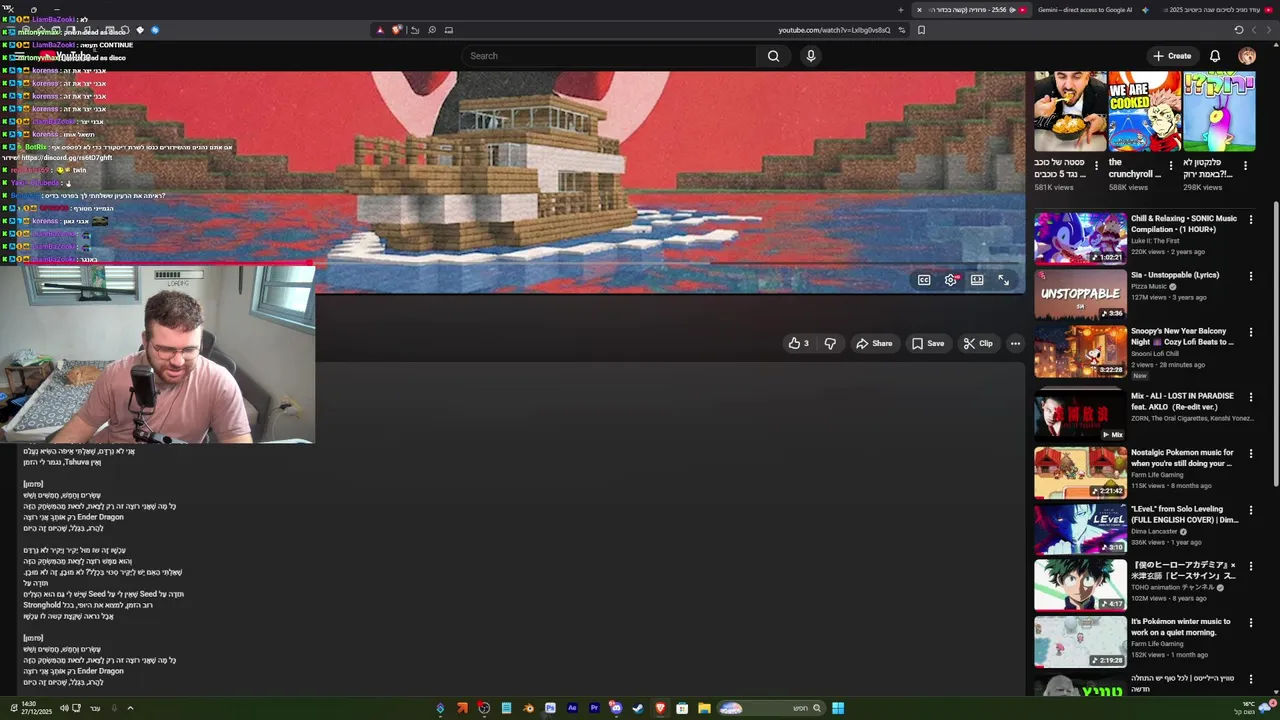1280x720 pixels.
Task: Open Sonic Music Compilation video thumbnail
Action: (x=1080, y=238)
